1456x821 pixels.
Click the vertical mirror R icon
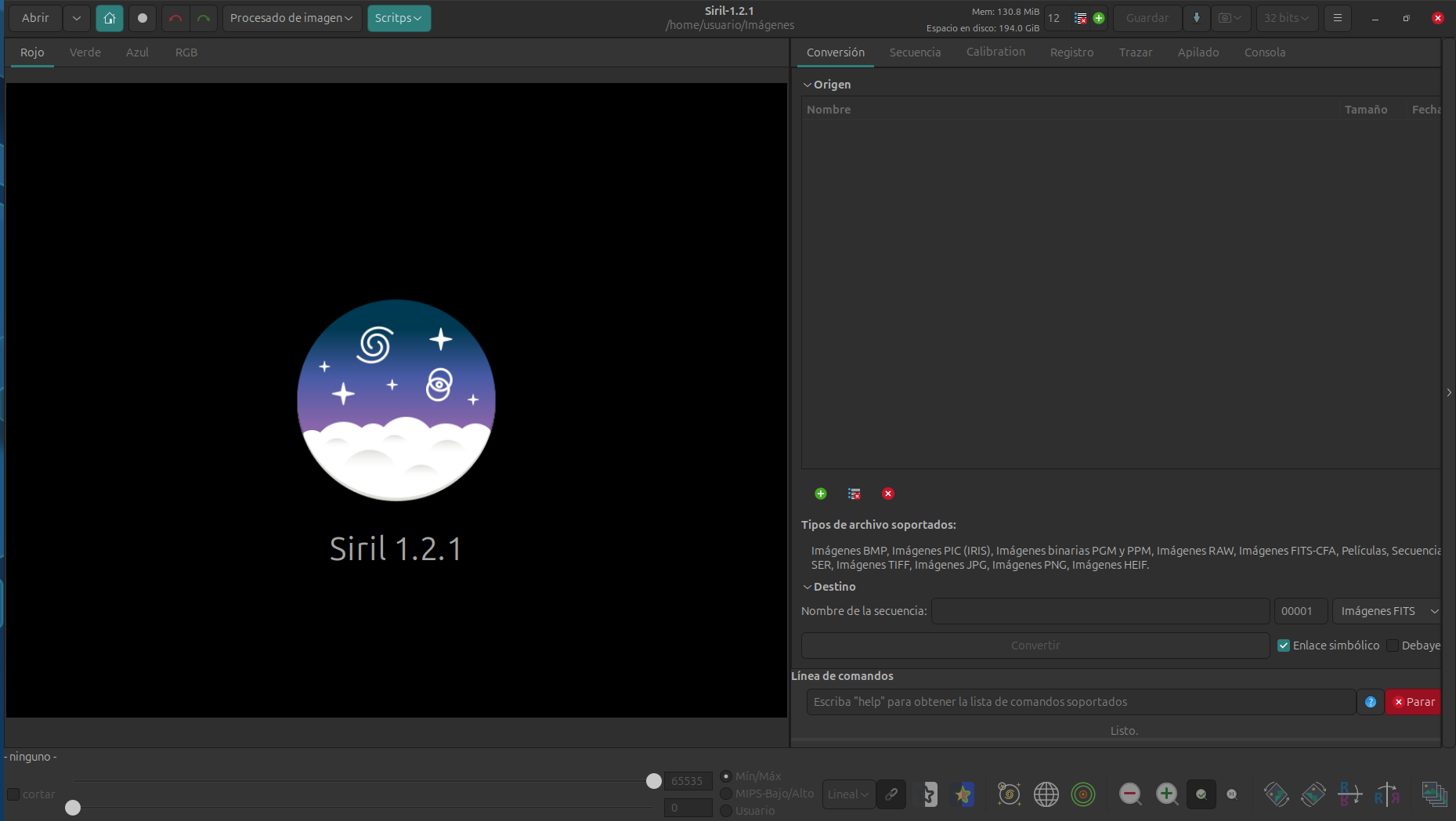coord(1350,794)
